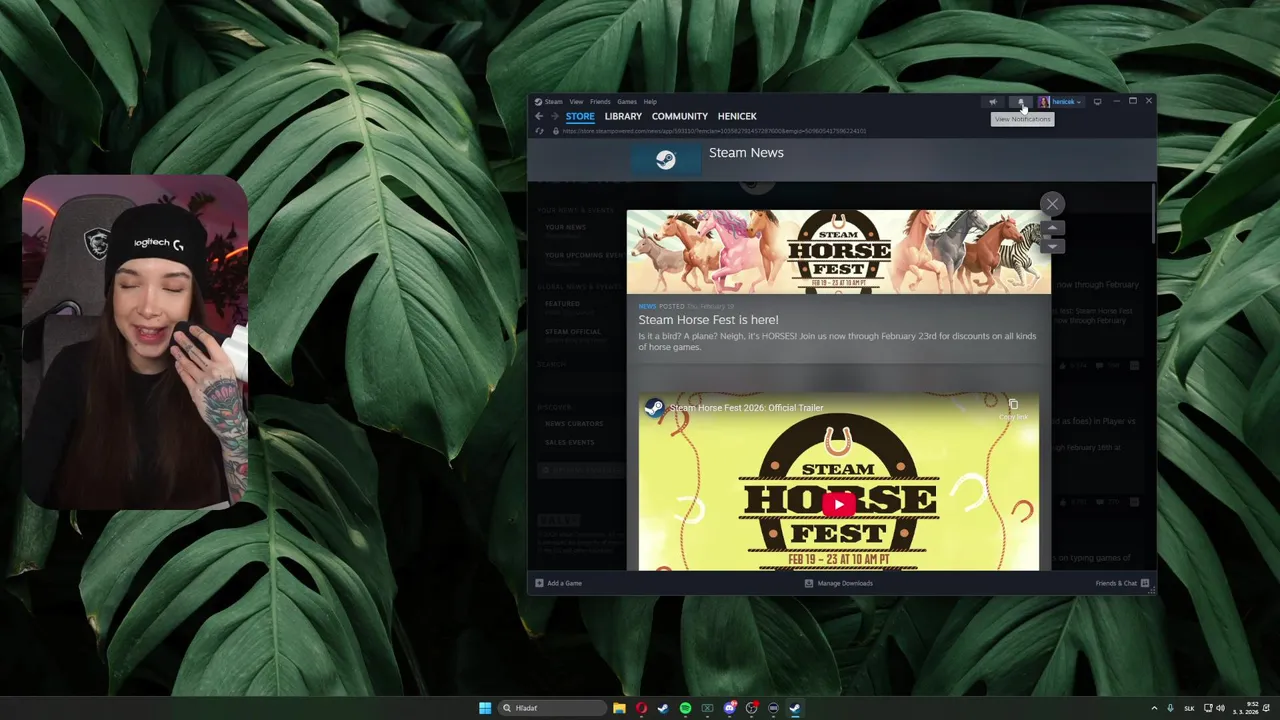
Task: Open Steam announcements megaphone icon
Action: coord(992,101)
